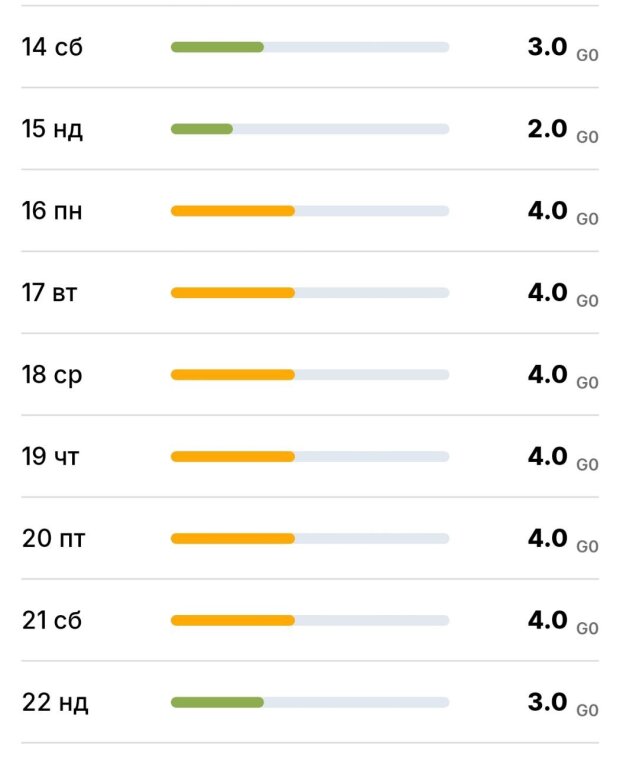Click the green bar for 22 нд

[x=217, y=703]
